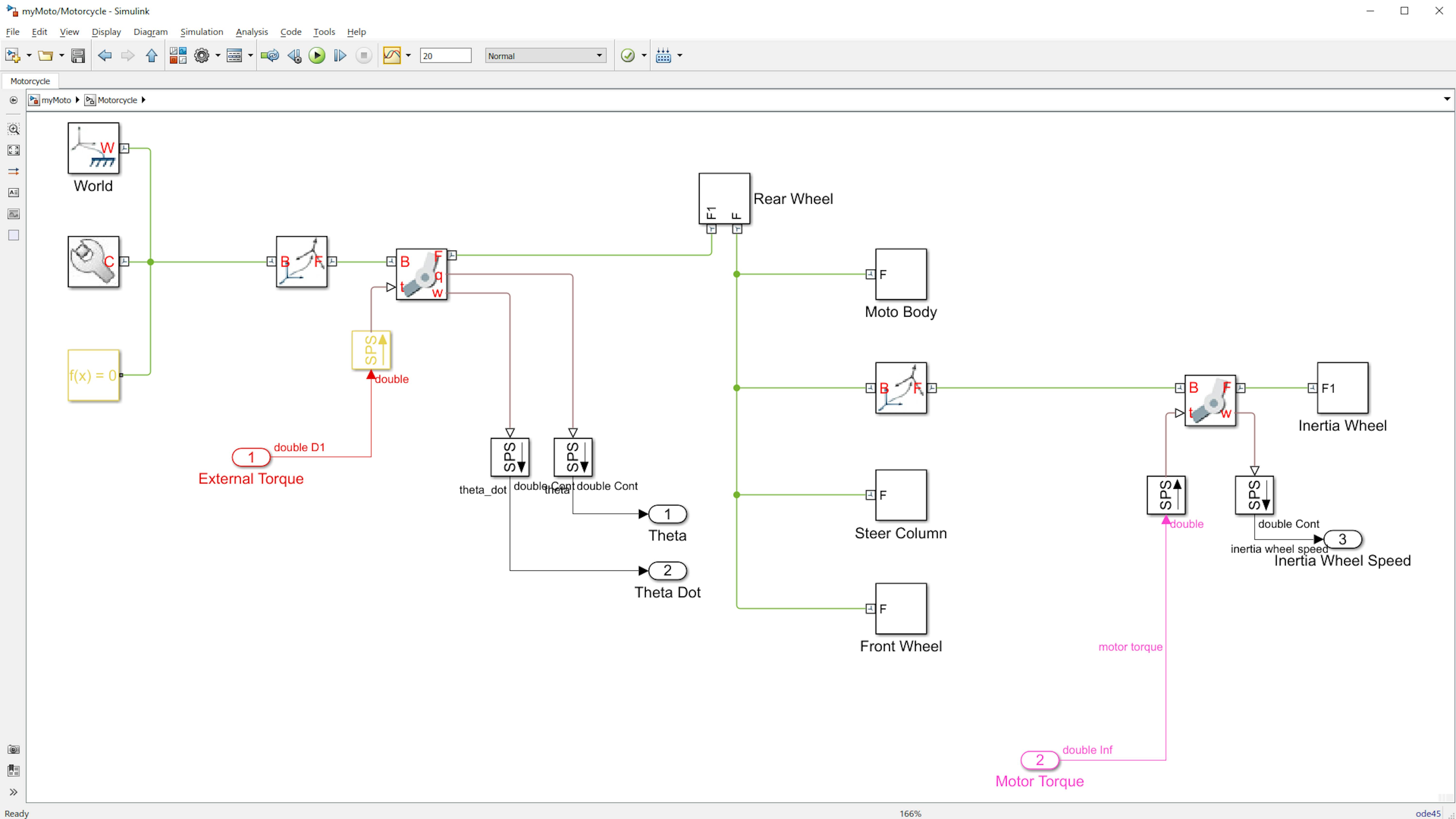The image size is (1456, 819).
Task: Open the Normal simulation mode dropdown
Action: click(546, 55)
